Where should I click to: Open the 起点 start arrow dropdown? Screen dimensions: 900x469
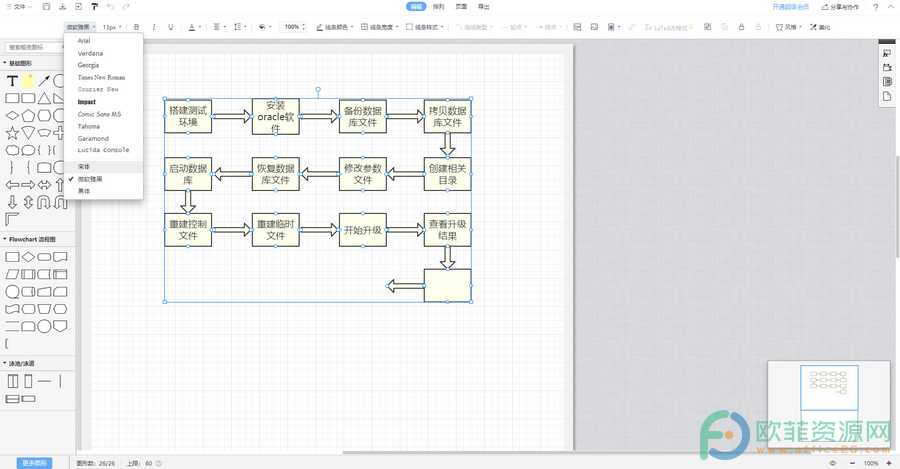click(514, 27)
